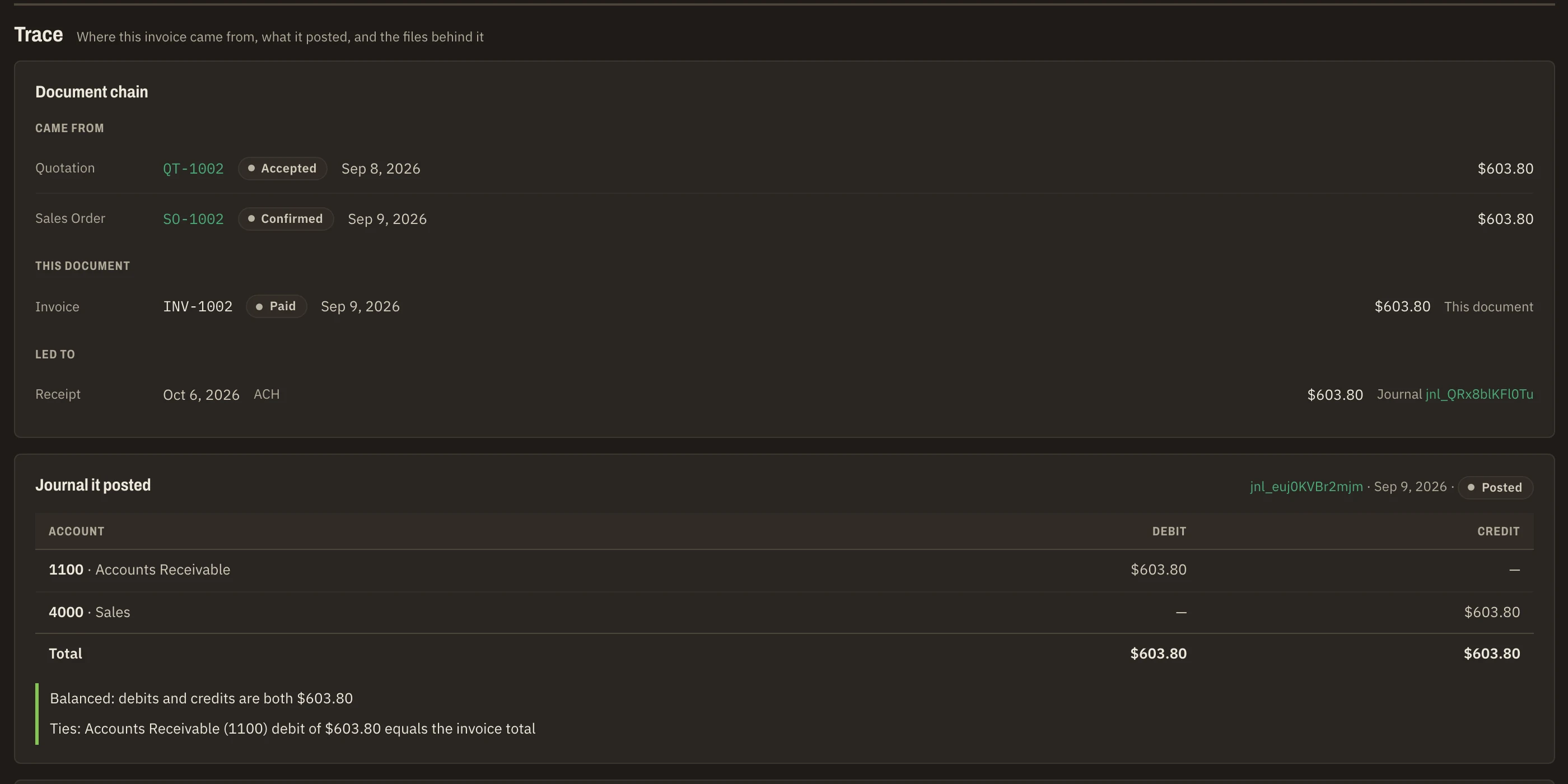Select the INV-1002 invoice number

pos(197,307)
